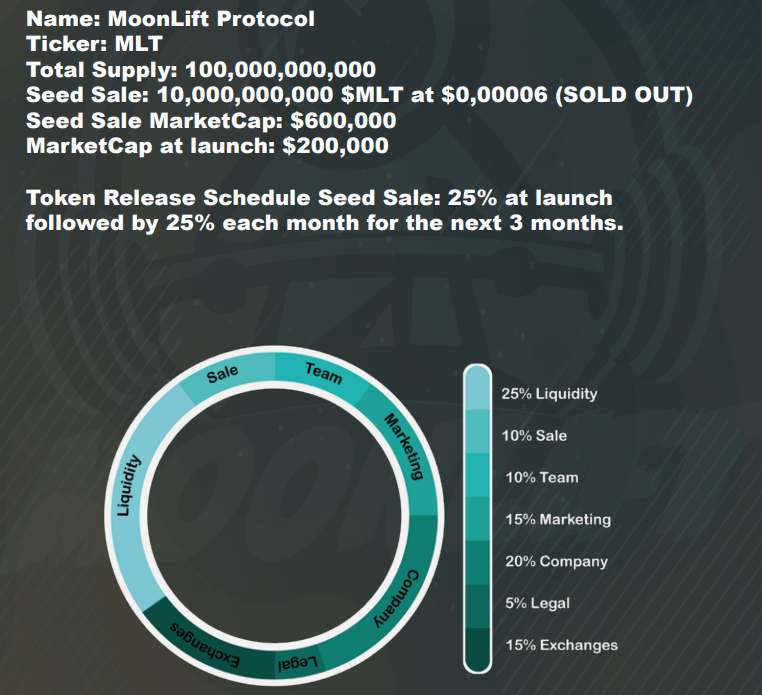Click the Team teal swatch in legend bar
The image size is (762, 695).
[x=477, y=475]
